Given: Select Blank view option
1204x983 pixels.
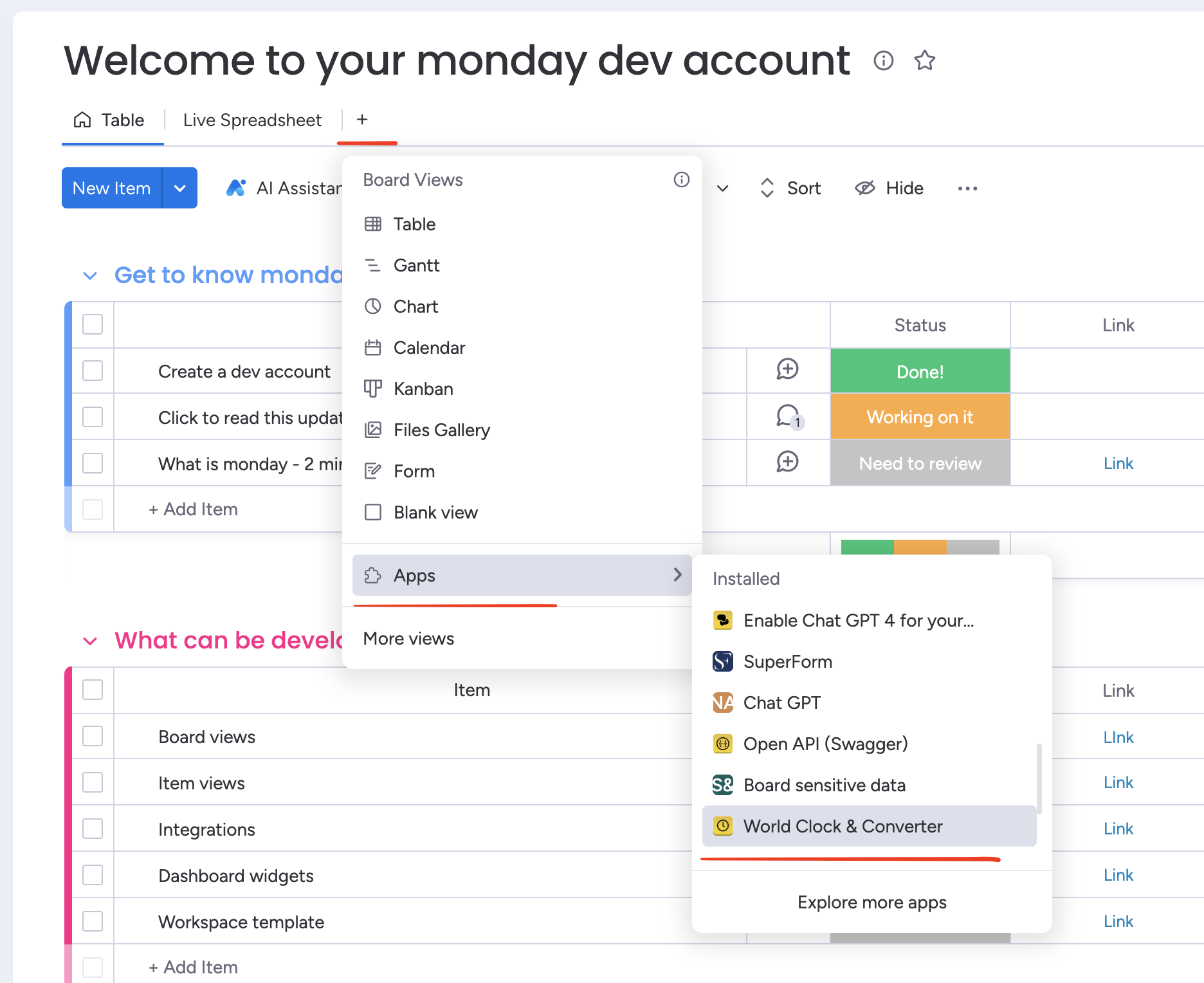Looking at the screenshot, I should pos(522,512).
